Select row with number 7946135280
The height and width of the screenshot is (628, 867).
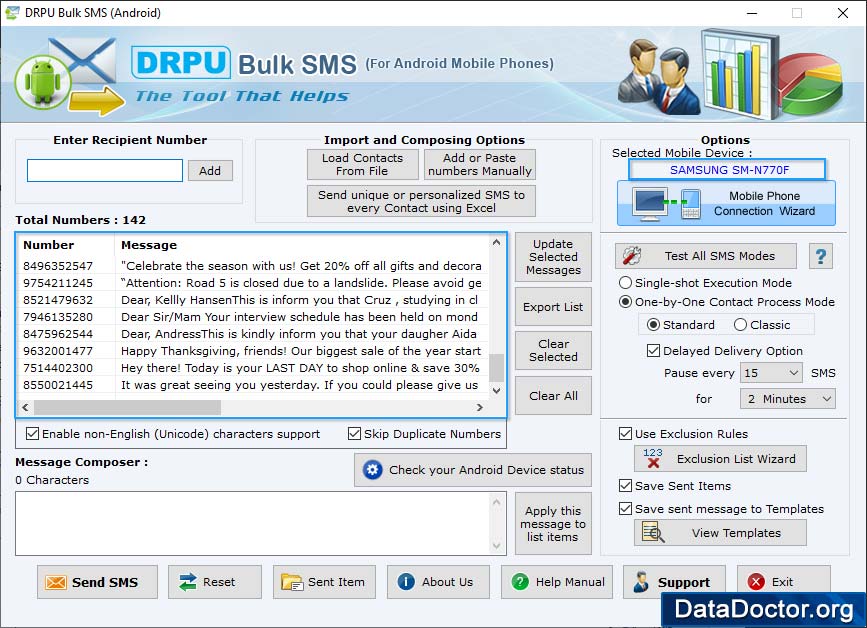[254, 317]
